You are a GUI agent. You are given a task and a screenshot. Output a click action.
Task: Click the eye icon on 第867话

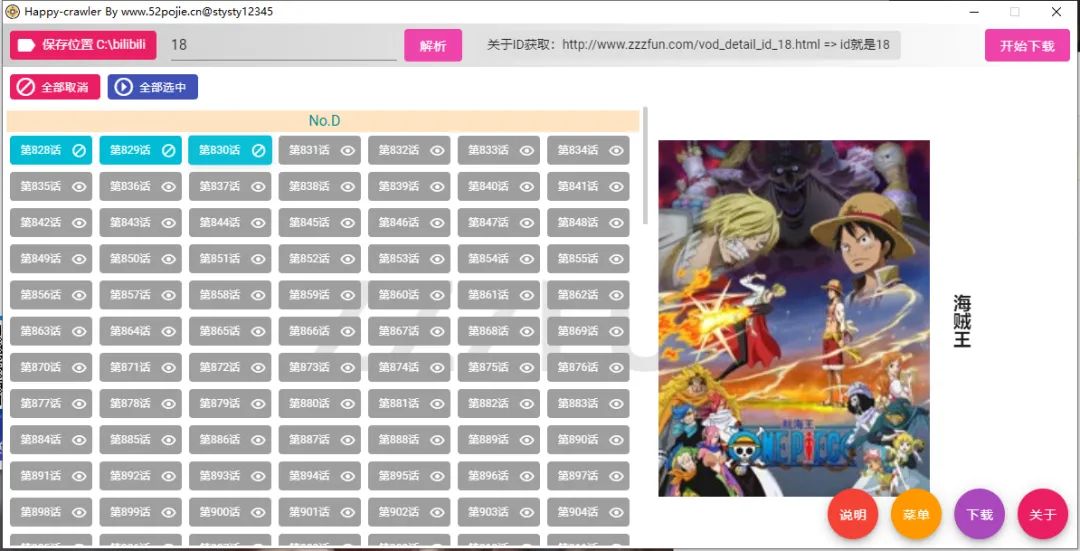coord(437,331)
